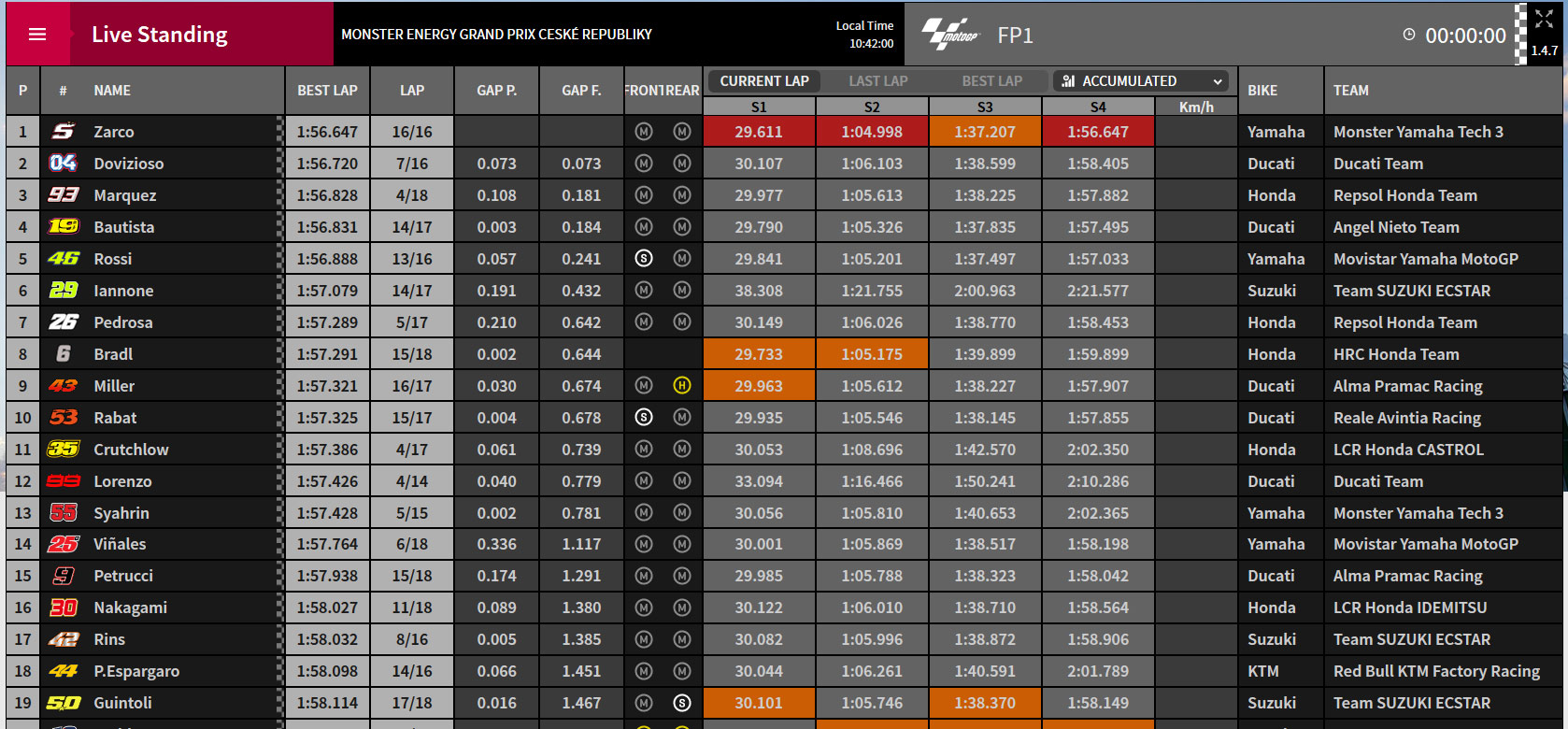Screen dimensions: 1568x729
Task: Click Guintoli's soft rear tyre icon
Action: point(682,703)
